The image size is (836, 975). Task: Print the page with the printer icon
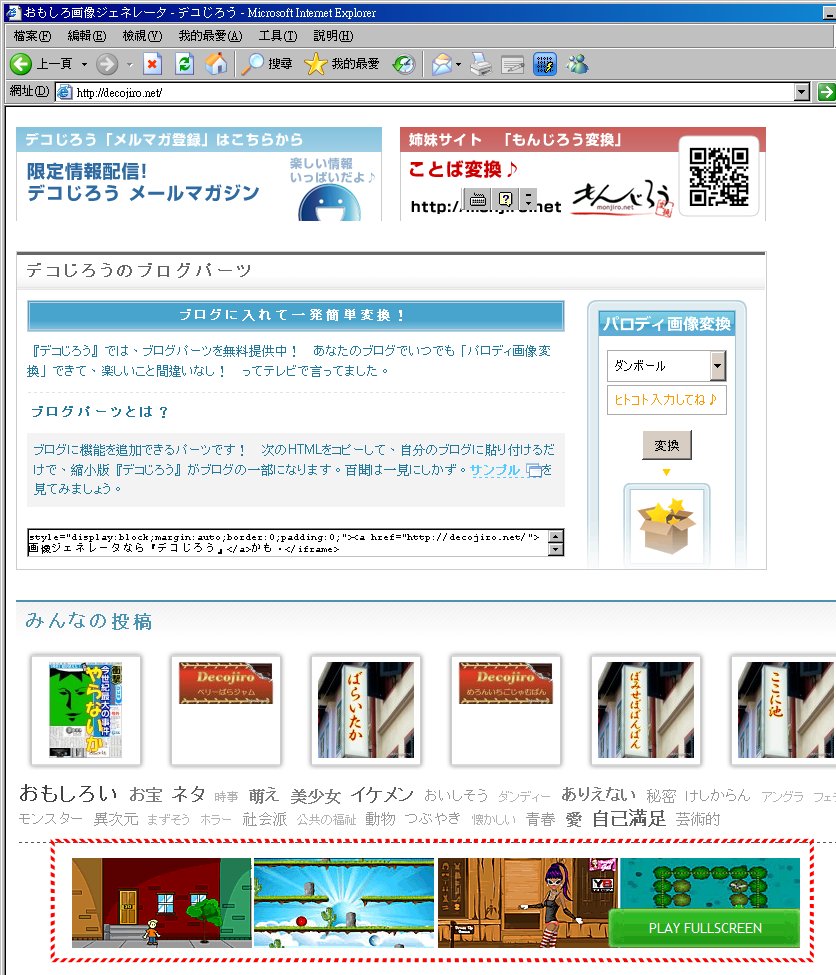point(481,63)
